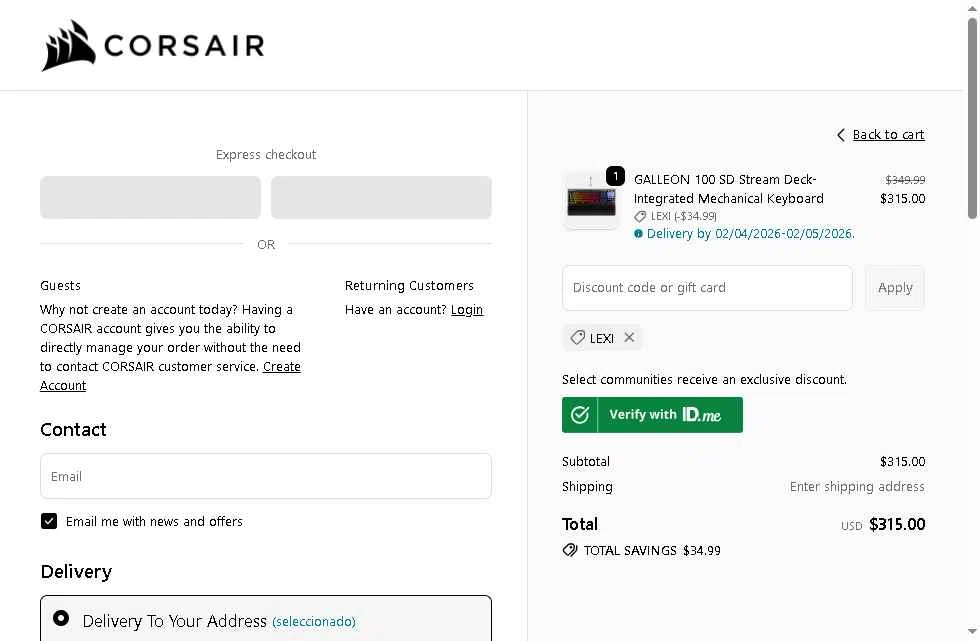Click the Corsair sails logo
The width and height of the screenshot is (980, 641).
click(x=69, y=46)
